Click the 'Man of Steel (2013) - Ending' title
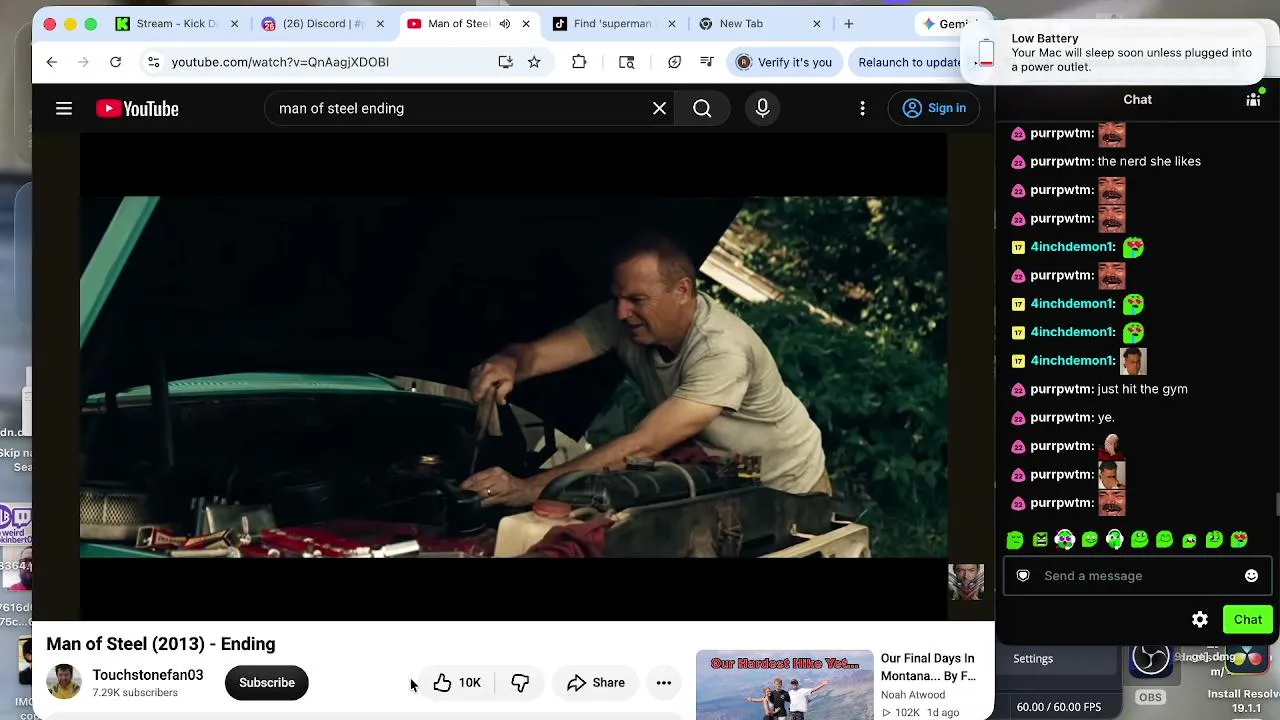The width and height of the screenshot is (1280, 720). 161,644
